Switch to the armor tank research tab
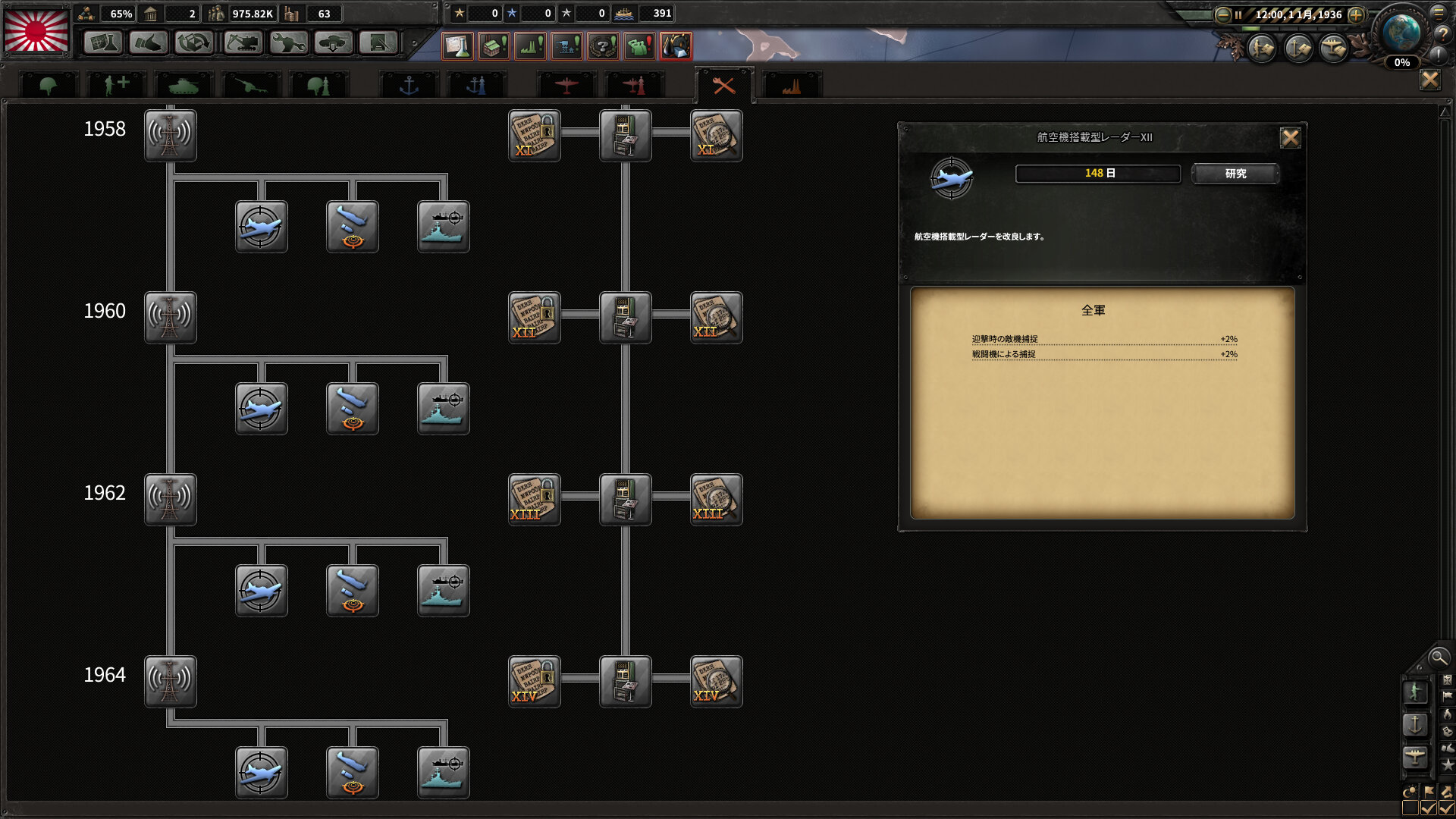Screen dimensions: 1456x819 [x=183, y=85]
